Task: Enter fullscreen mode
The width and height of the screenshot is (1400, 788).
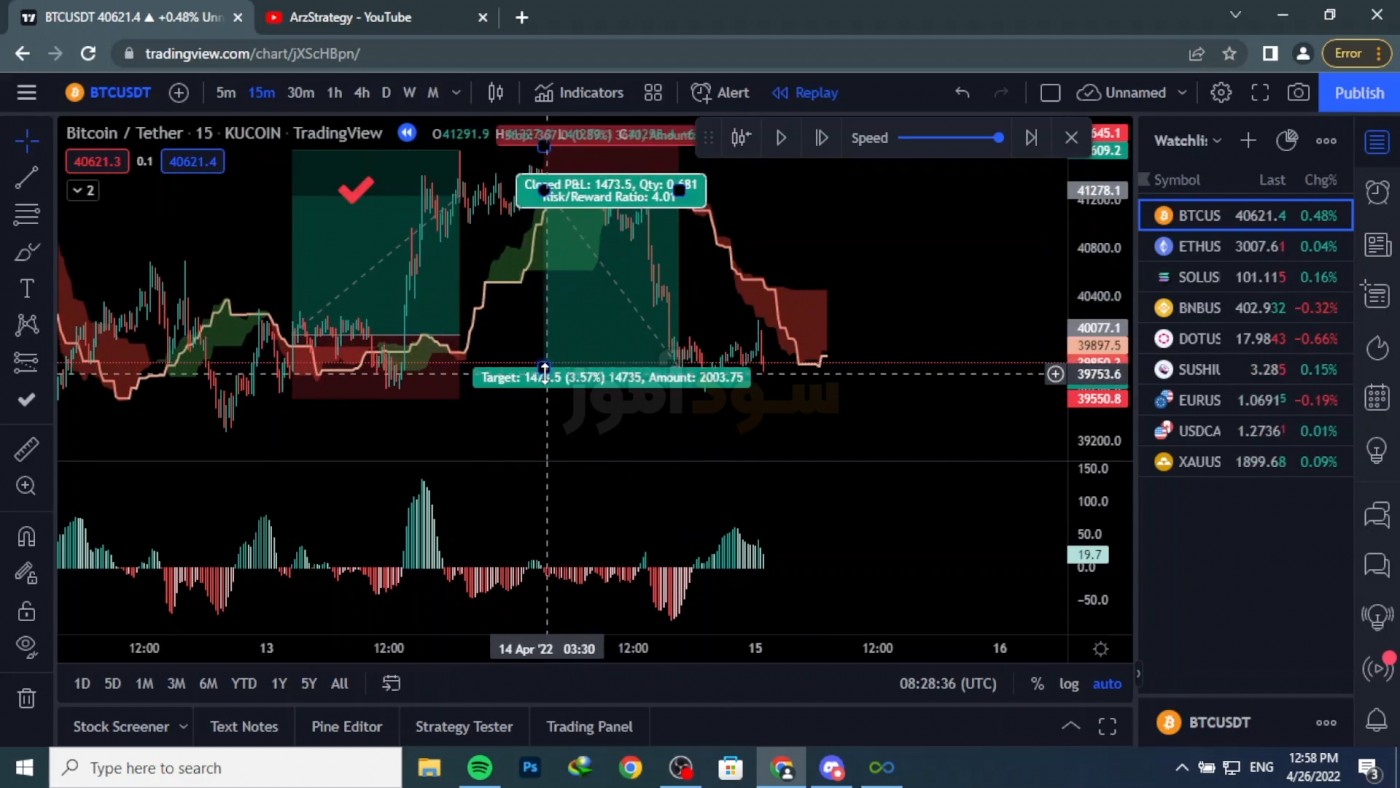Action: 1260,93
